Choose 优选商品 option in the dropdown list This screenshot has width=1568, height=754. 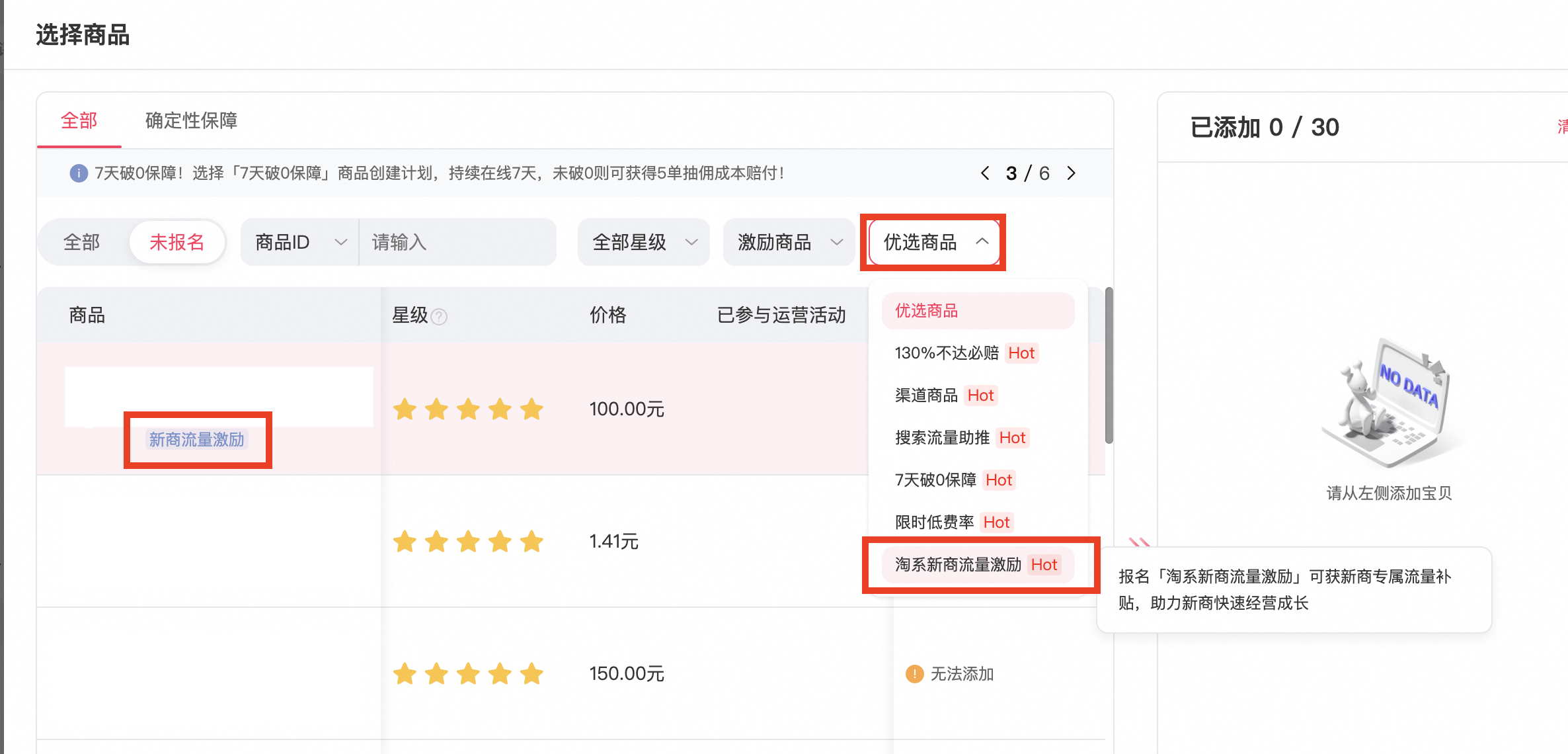(978, 311)
